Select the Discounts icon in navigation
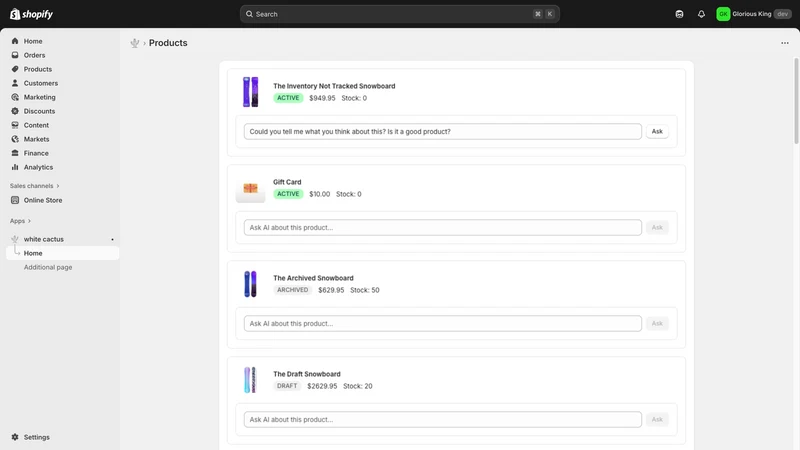Image resolution: width=800 pixels, height=450 pixels. tap(15, 111)
